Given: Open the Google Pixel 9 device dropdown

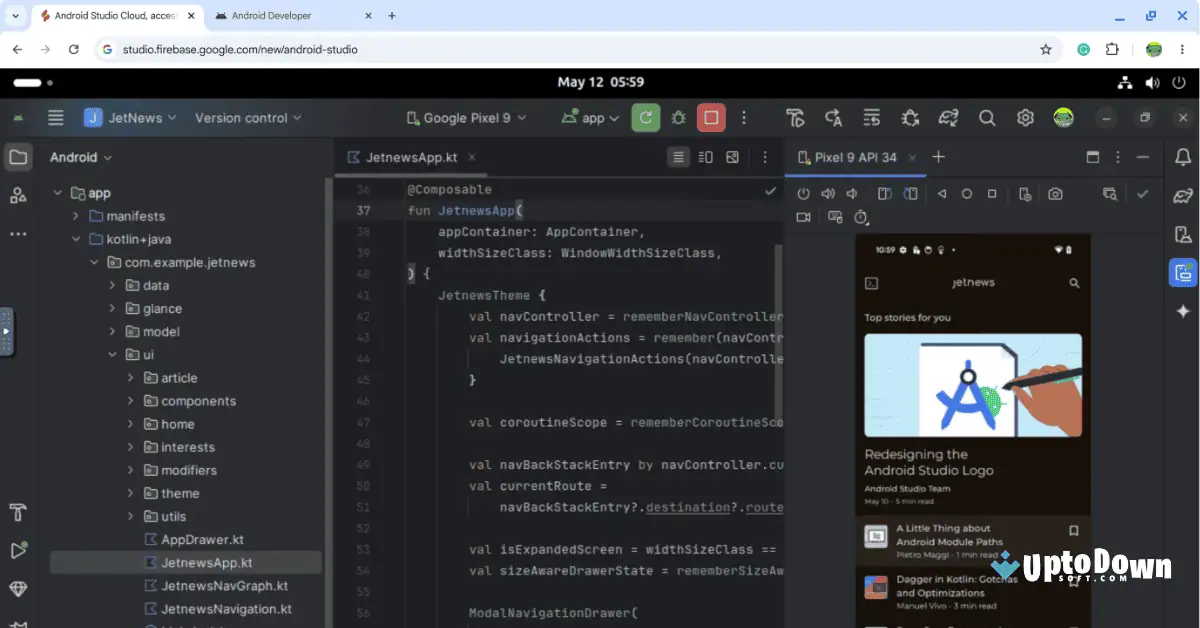Looking at the screenshot, I should pos(466,117).
